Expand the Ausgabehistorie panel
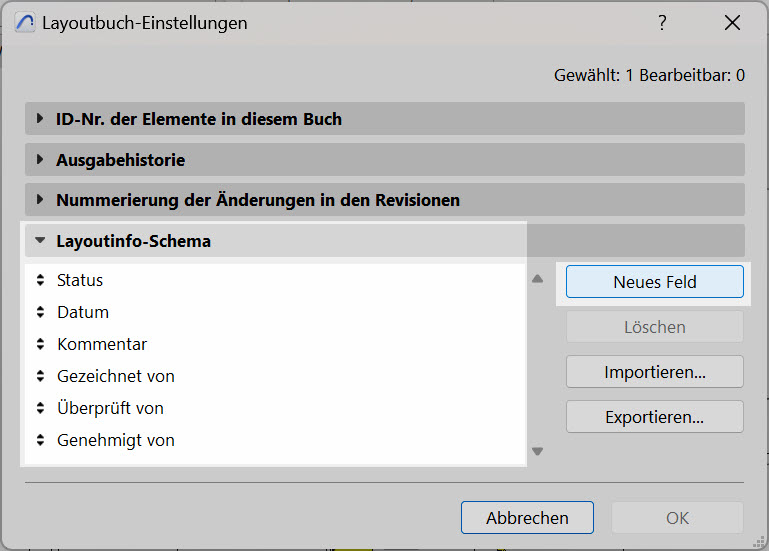This screenshot has width=769, height=551. (x=385, y=159)
